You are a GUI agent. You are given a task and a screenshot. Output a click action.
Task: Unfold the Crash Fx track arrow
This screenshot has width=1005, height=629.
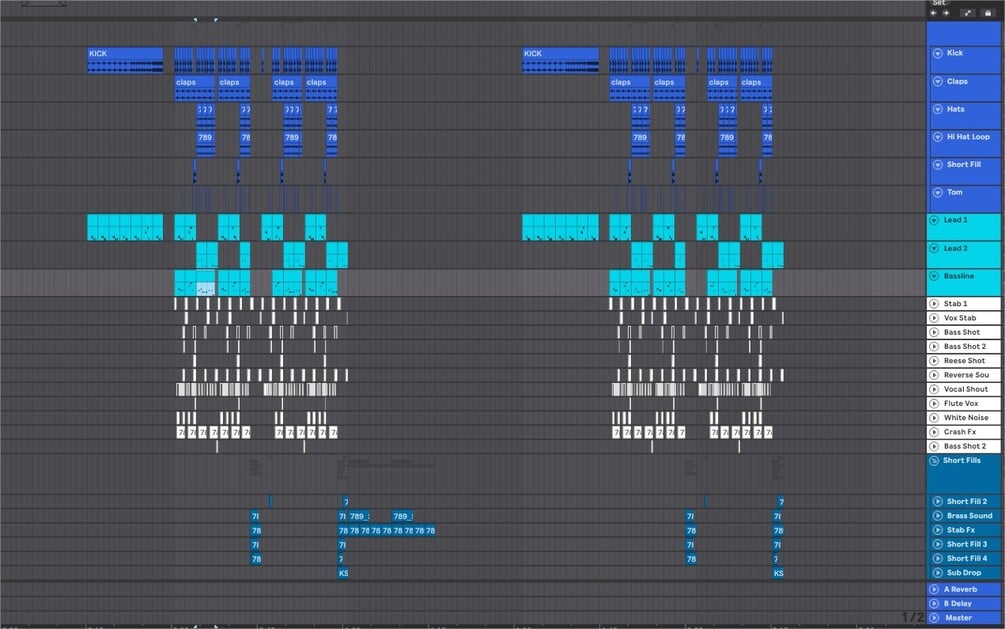[x=934, y=432]
